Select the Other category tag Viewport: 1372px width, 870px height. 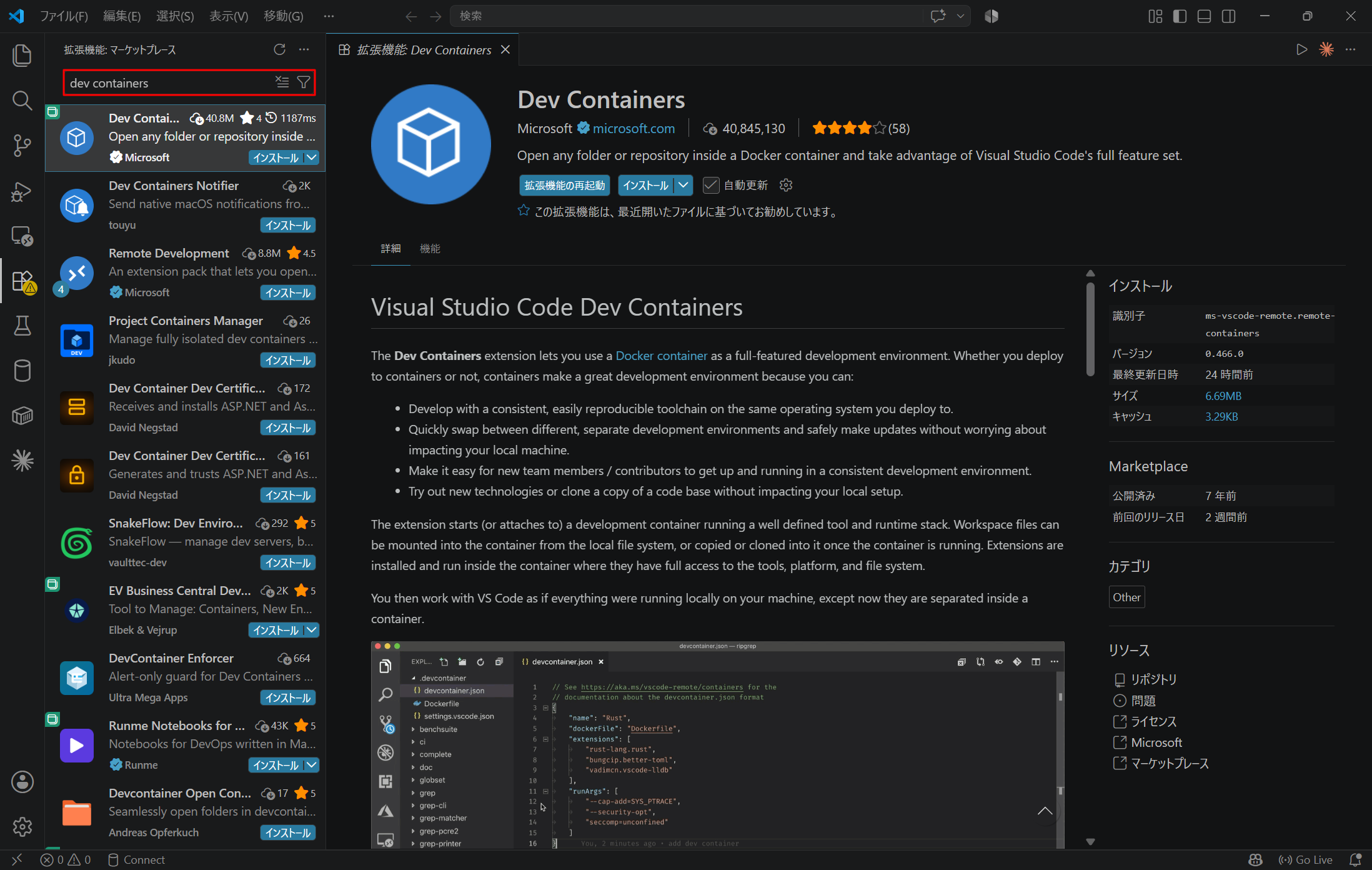pos(1126,597)
